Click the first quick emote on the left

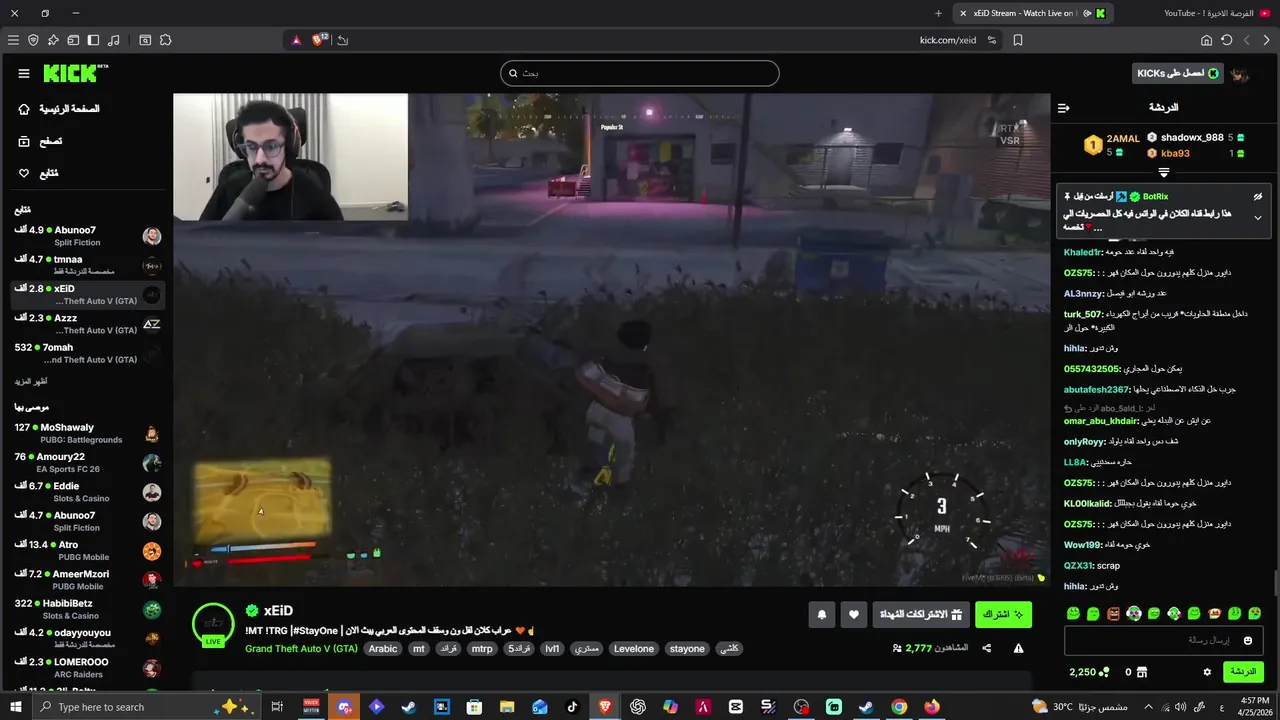[x=1073, y=613]
